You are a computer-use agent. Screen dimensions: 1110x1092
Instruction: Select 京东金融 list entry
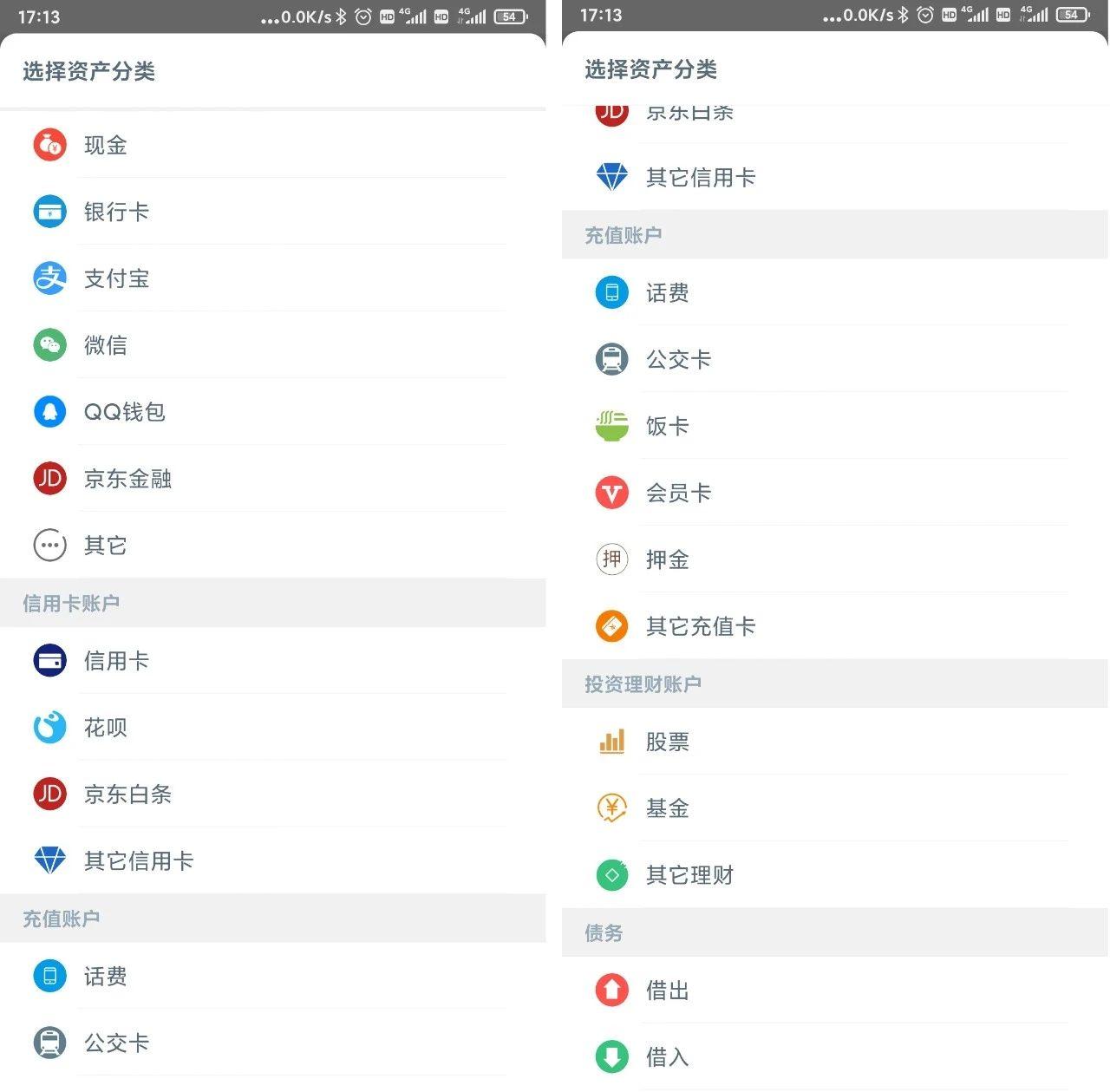pyautogui.click(x=273, y=479)
